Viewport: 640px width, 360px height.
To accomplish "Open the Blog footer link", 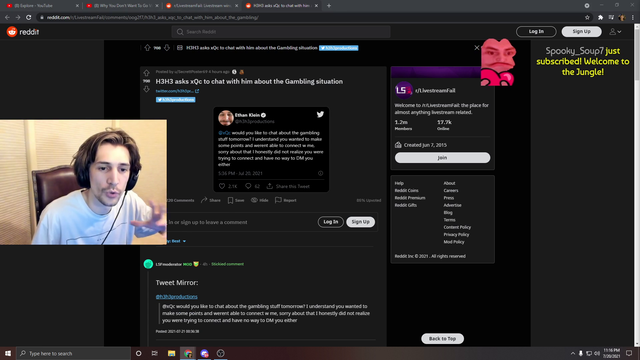I will click(x=448, y=213).
